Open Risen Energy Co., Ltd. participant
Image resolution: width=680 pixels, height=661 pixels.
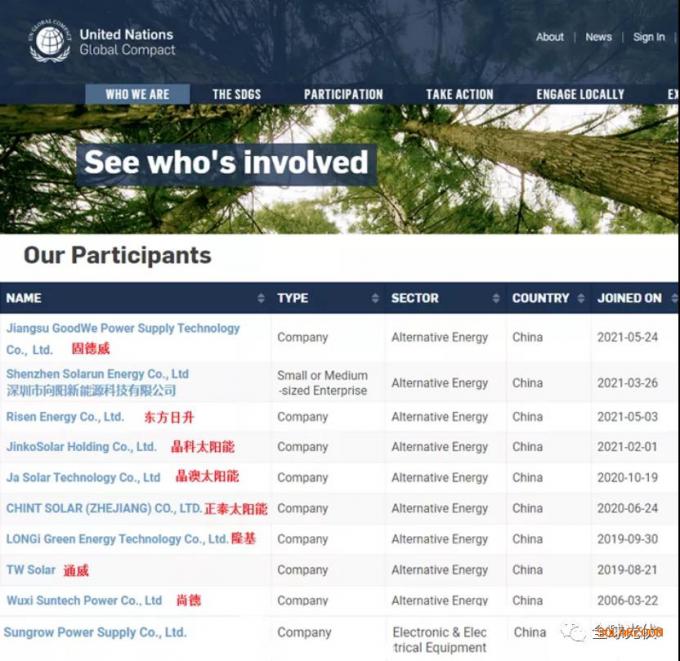click(65, 417)
